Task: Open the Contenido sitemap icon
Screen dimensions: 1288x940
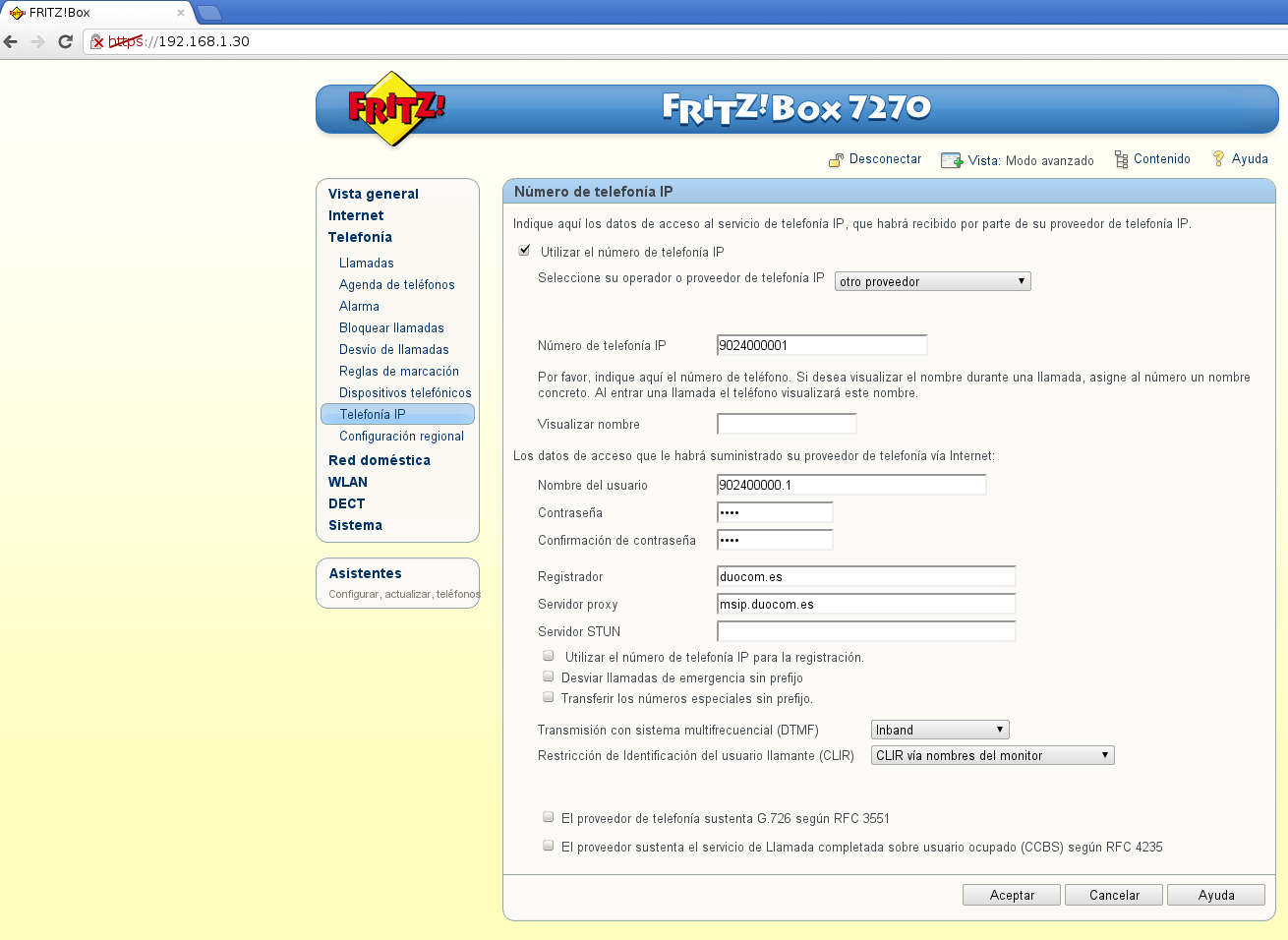Action: point(1121,159)
